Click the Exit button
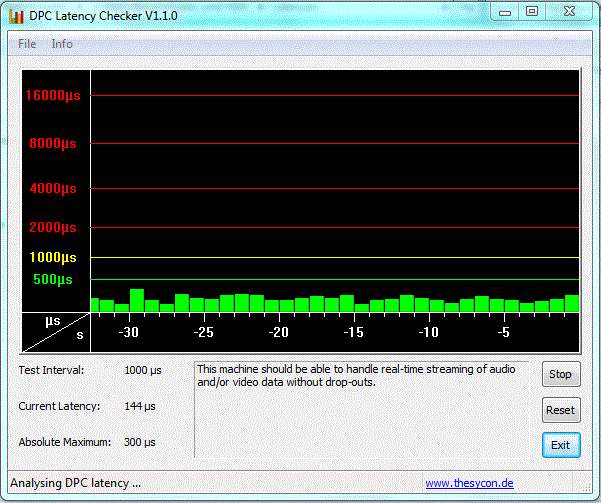601x503 pixels. coord(560,444)
